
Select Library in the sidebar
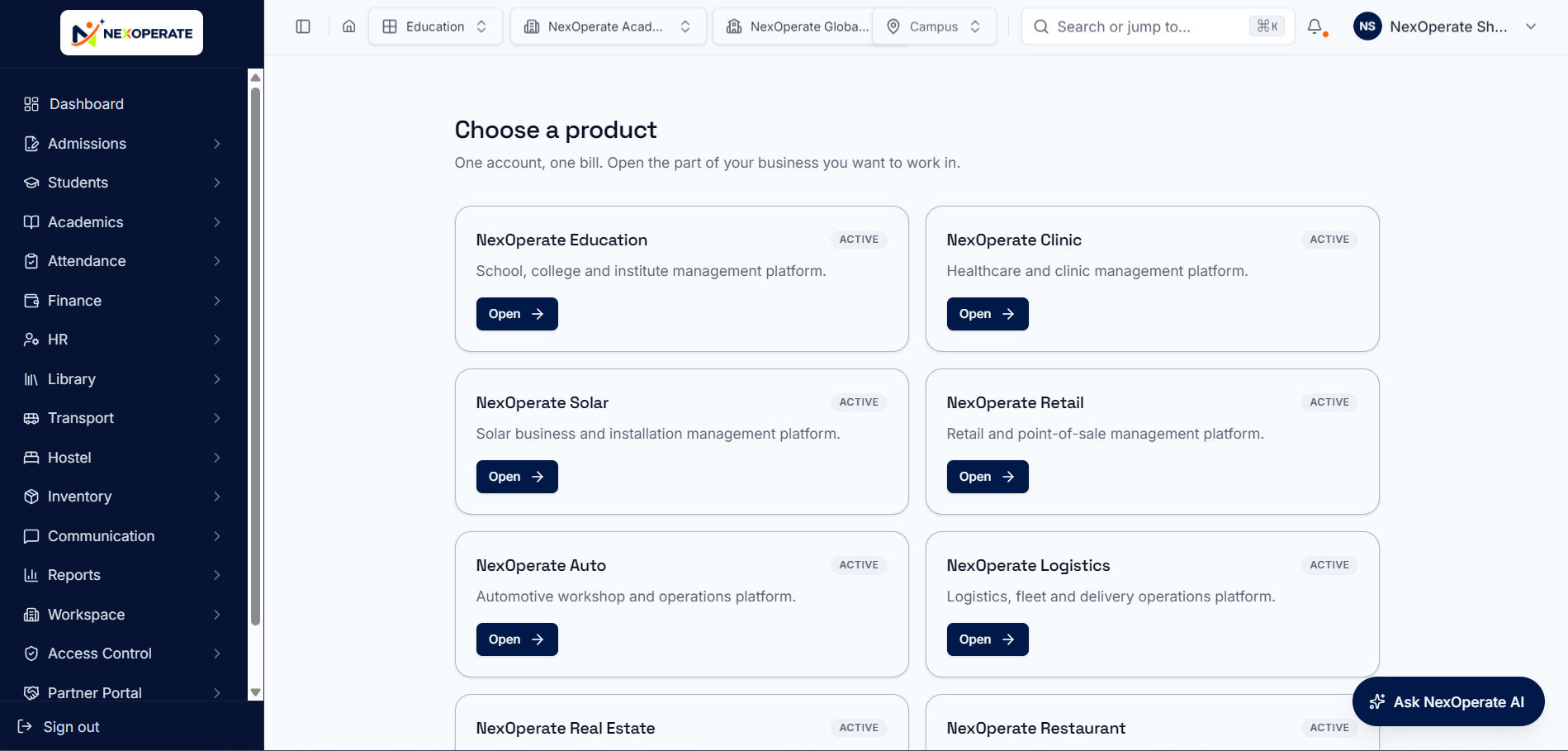124,379
